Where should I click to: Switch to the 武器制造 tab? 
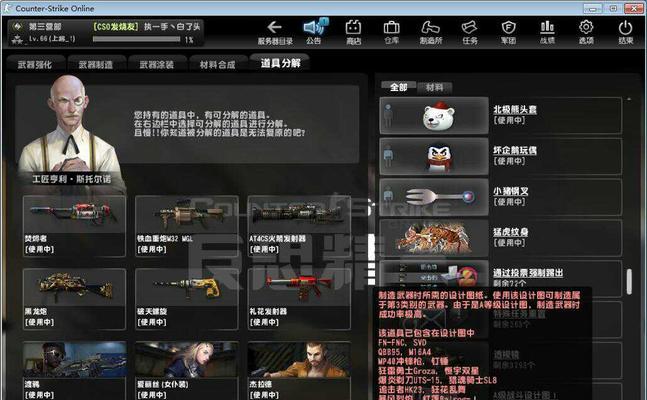pyautogui.click(x=96, y=64)
